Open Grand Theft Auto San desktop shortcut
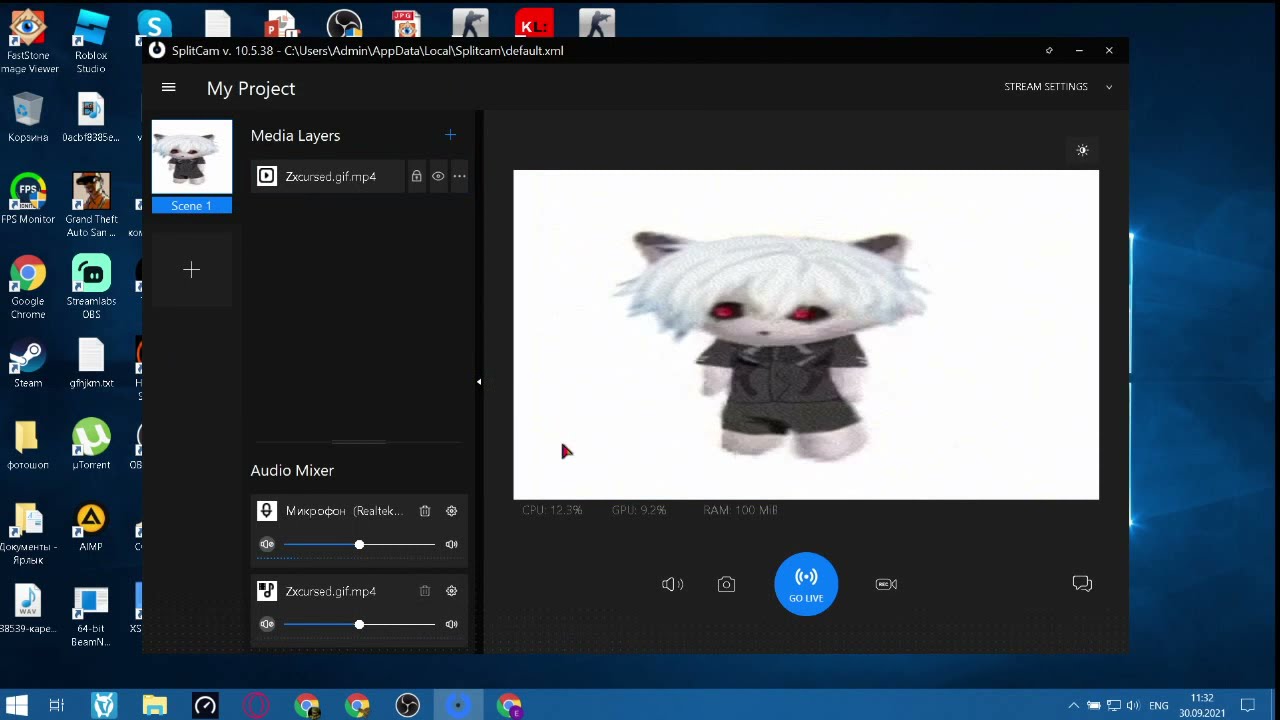Screen dimensions: 1280x720 click(91, 205)
